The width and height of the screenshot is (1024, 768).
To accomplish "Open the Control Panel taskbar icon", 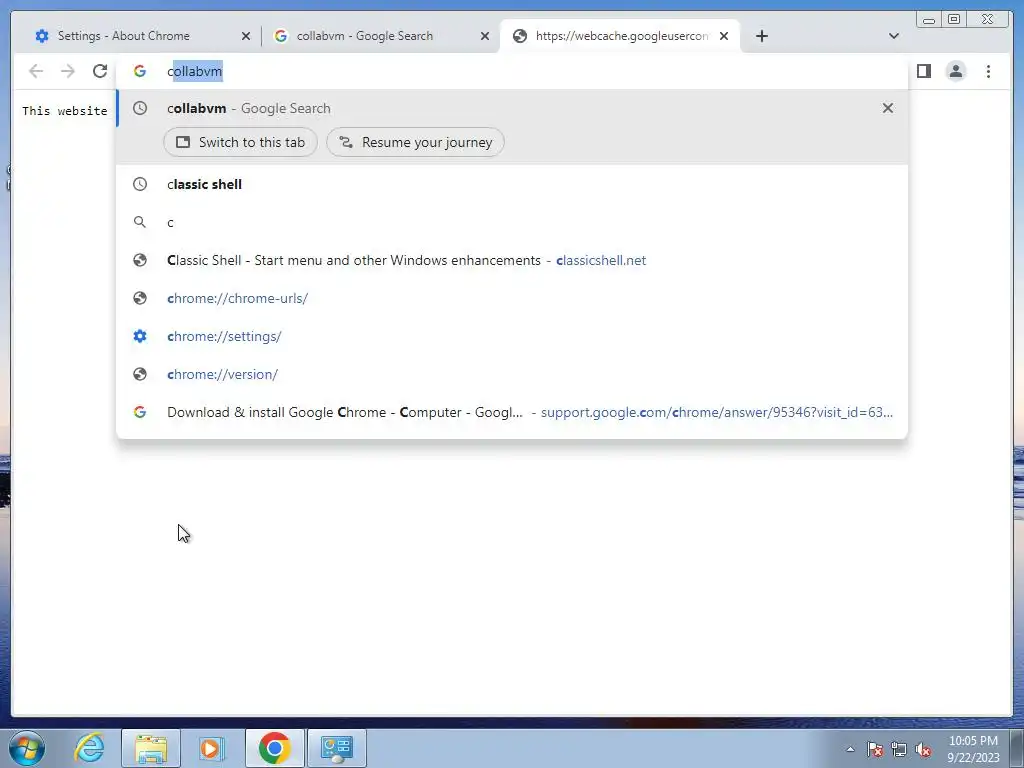I will 337,748.
